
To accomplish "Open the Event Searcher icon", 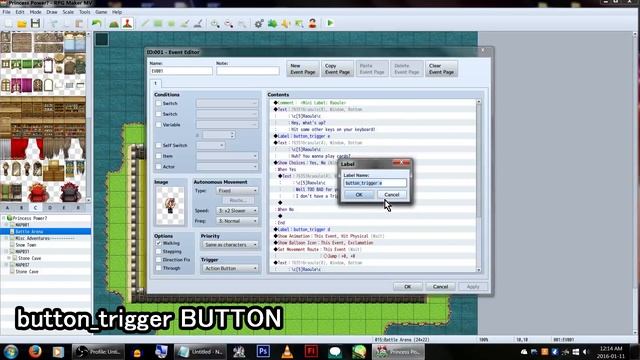I will (x=299, y=23).
